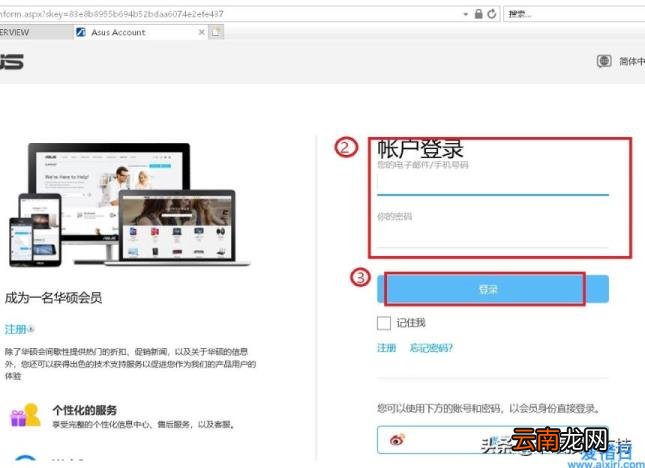Click the globe language icon
645x468 pixels.
604,61
